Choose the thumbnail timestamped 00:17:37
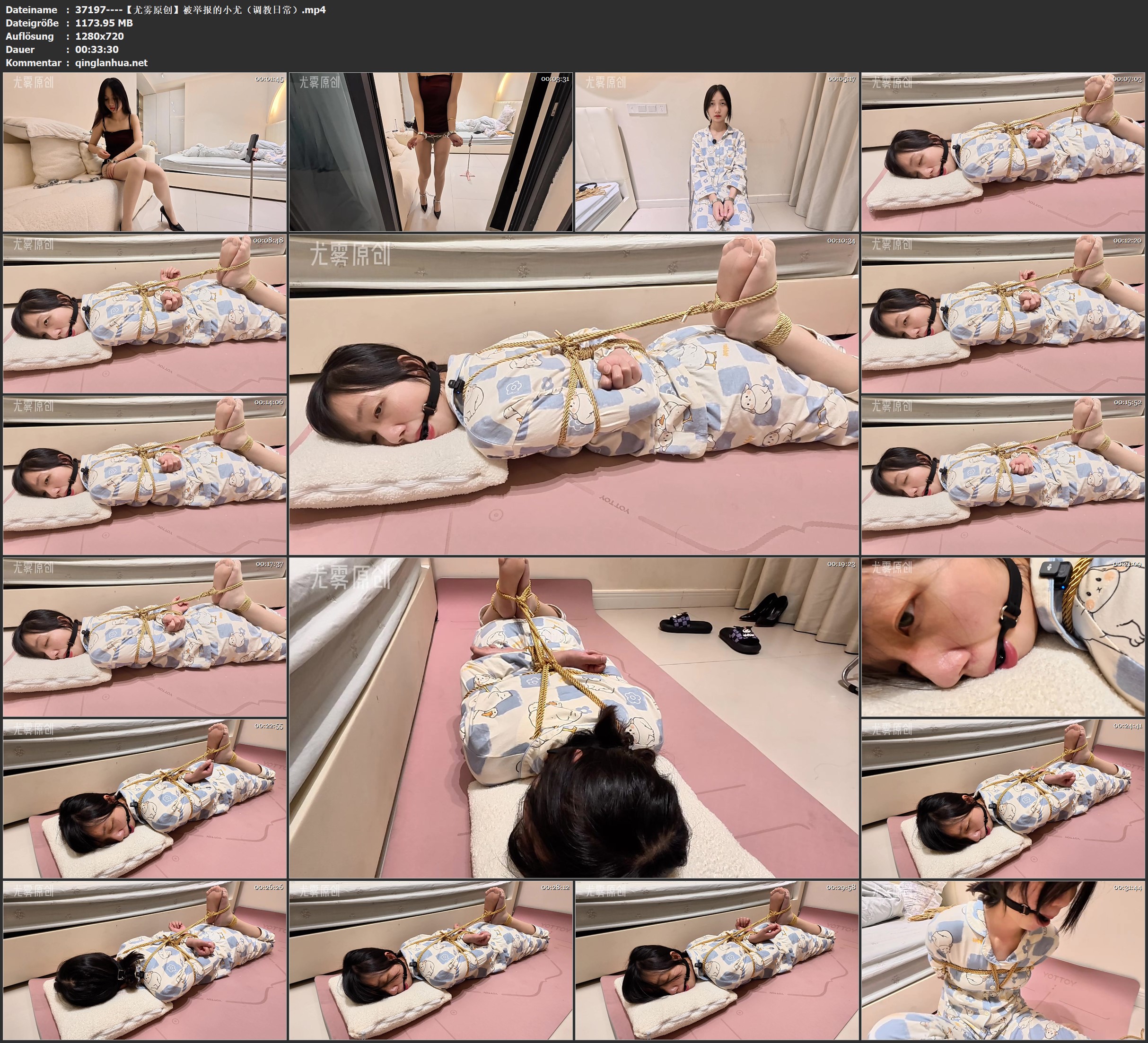1148x1043 pixels. pos(145,637)
